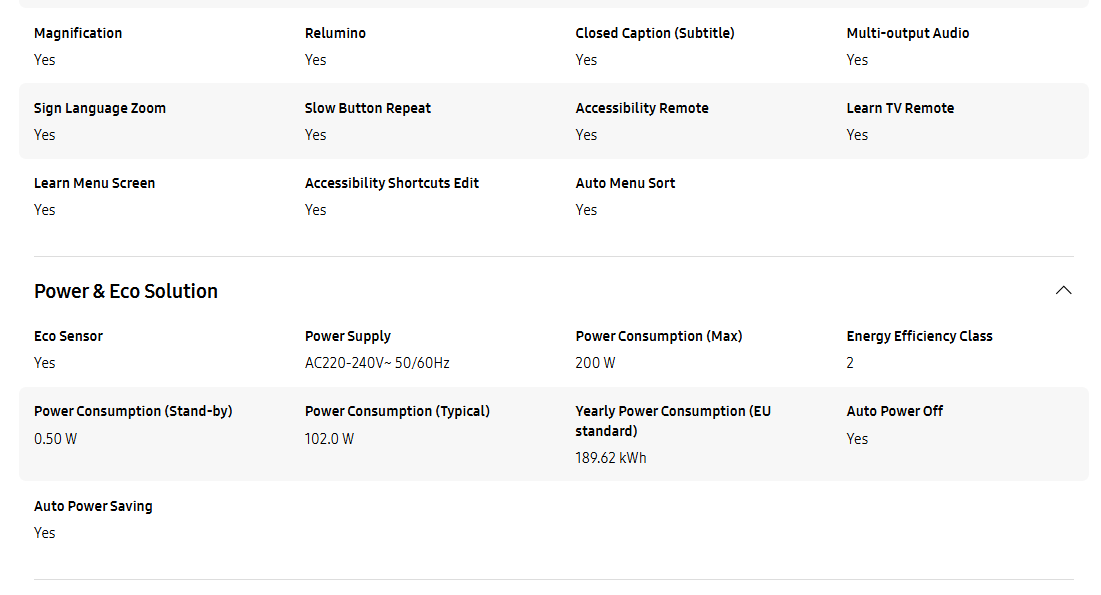Select the AC220-240V~ 50/60Hz value

point(377,363)
